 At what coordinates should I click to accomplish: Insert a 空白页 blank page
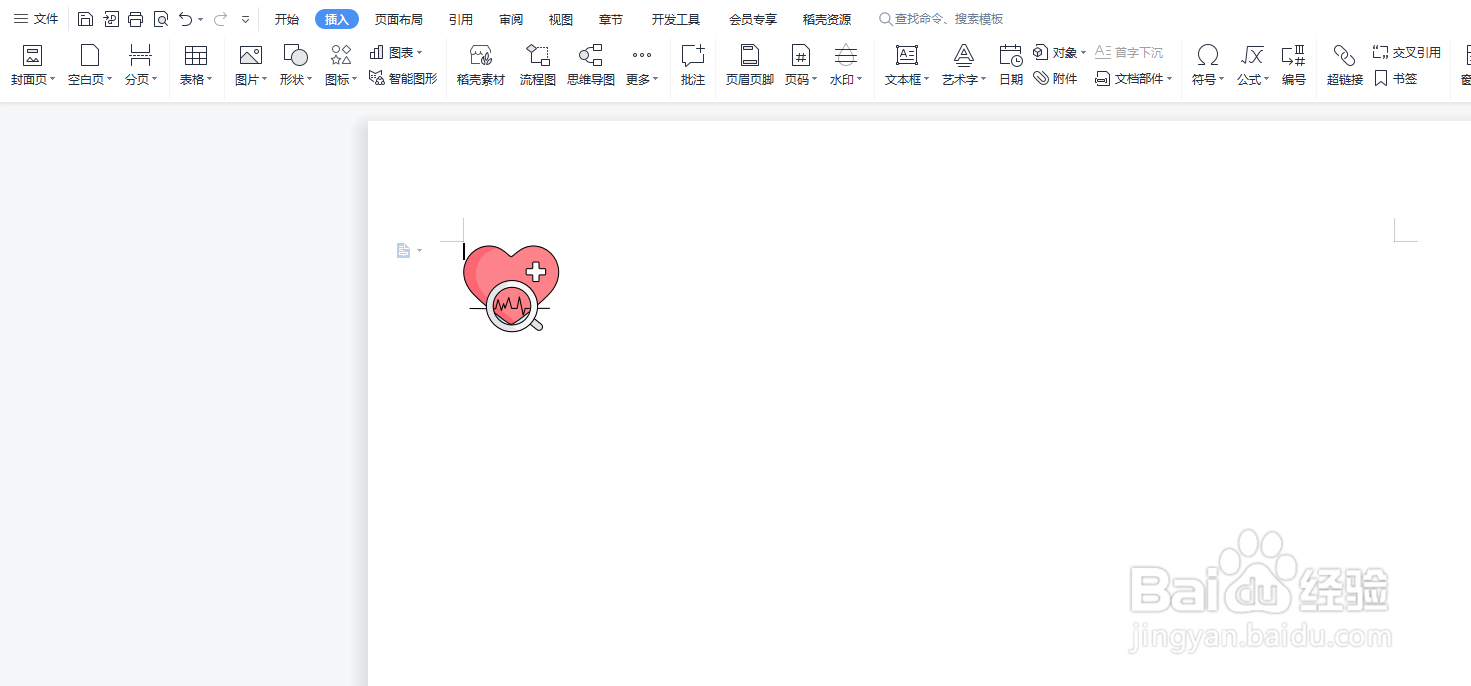[90, 66]
